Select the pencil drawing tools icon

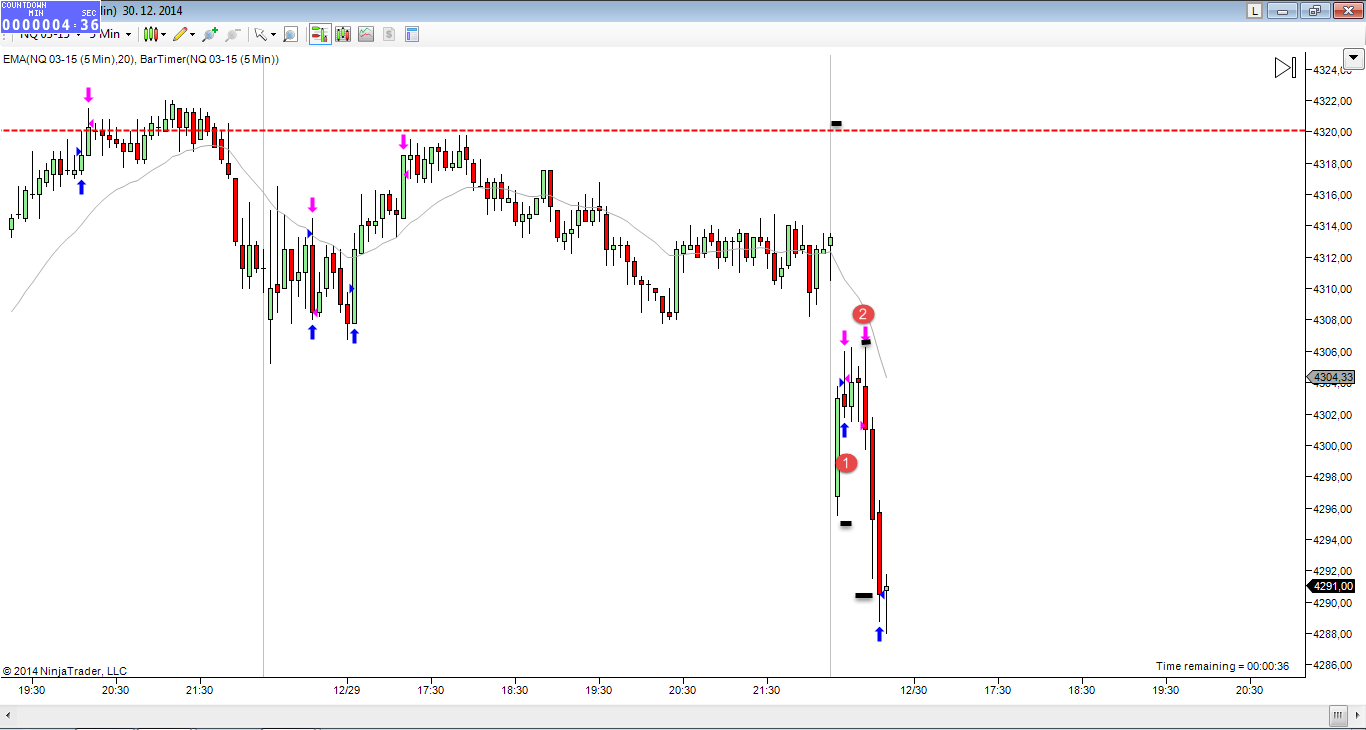pyautogui.click(x=180, y=34)
